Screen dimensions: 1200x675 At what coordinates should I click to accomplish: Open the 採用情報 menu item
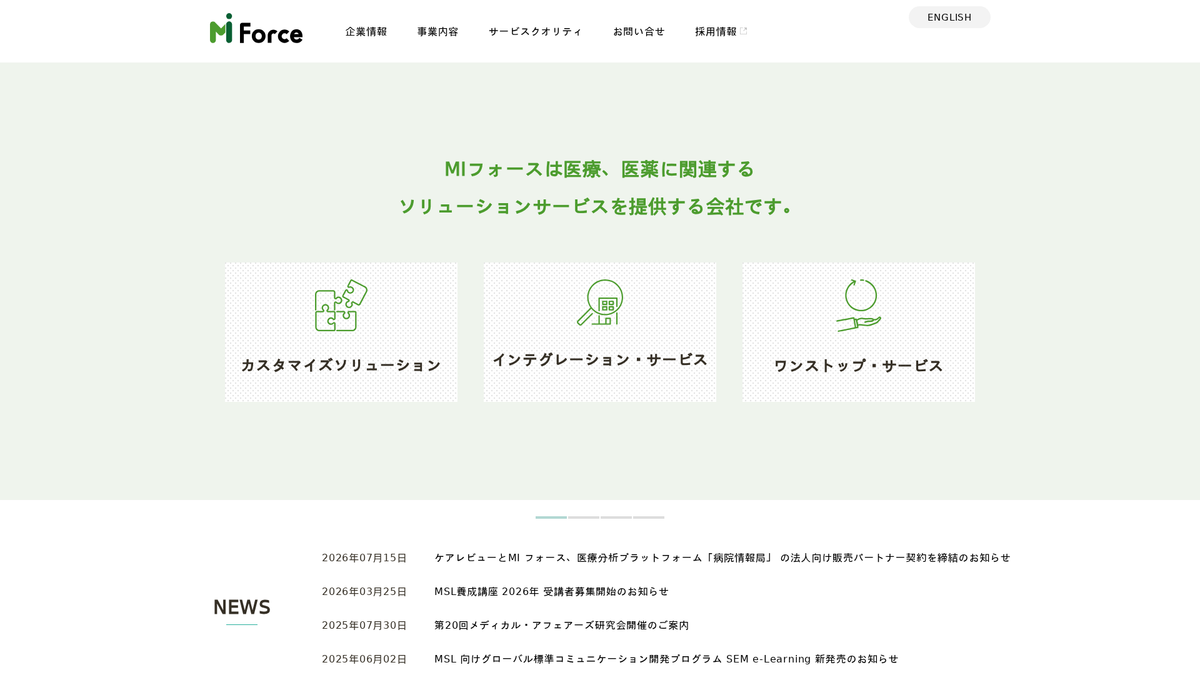716,31
